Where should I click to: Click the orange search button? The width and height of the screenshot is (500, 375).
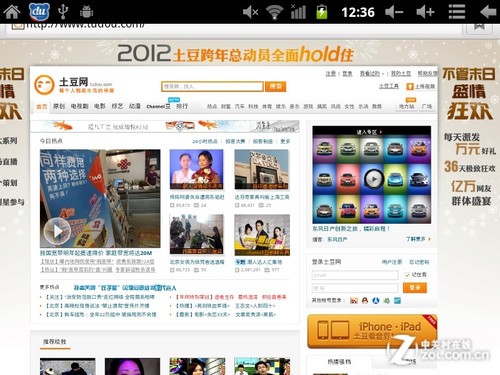pos(276,86)
